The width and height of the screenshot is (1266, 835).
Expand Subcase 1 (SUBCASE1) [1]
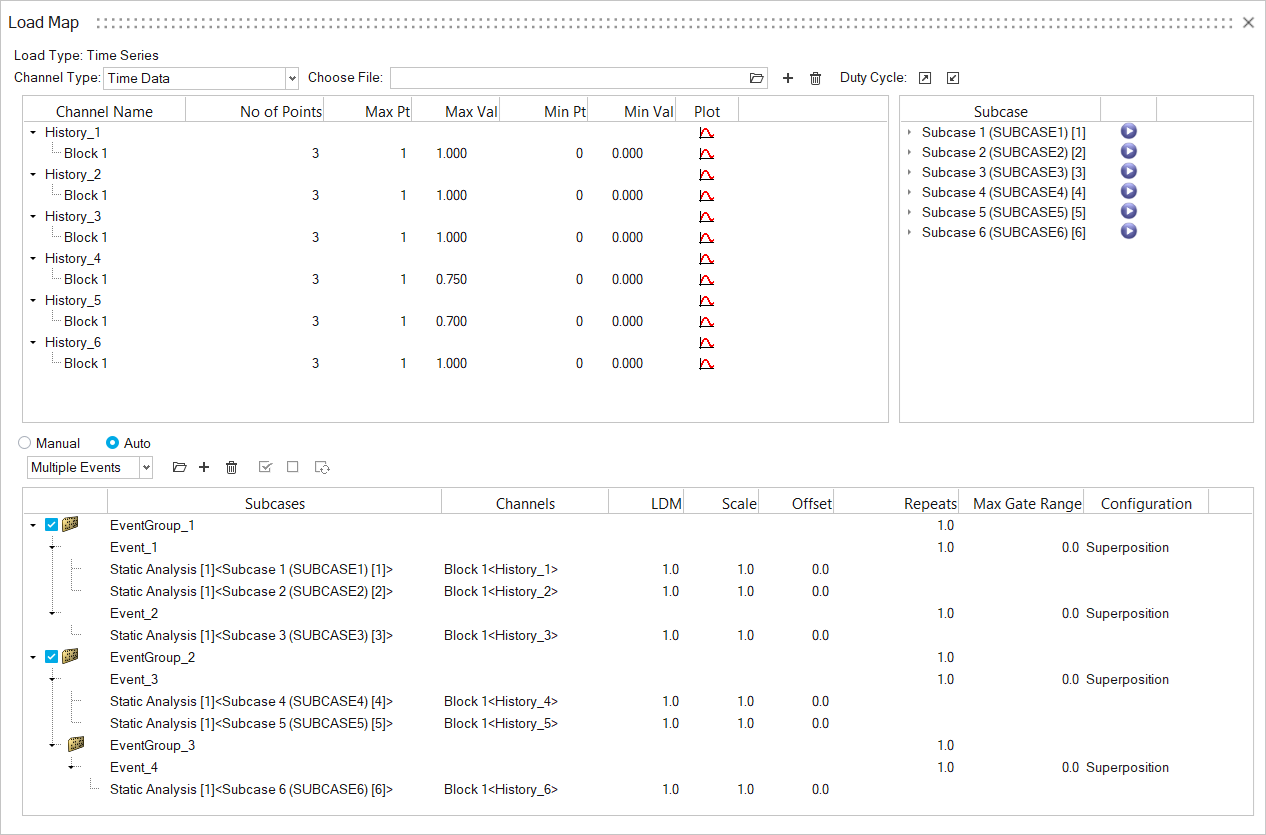coord(909,132)
